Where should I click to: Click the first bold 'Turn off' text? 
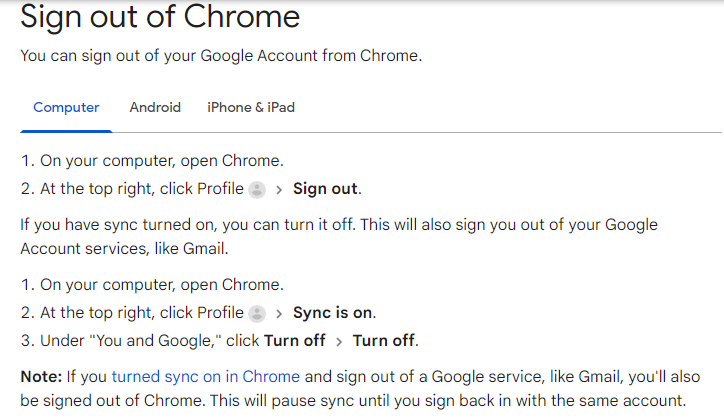click(x=295, y=341)
